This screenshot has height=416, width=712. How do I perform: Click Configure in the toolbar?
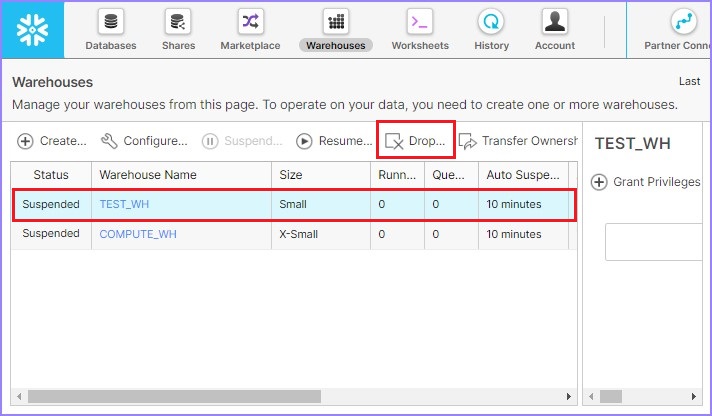coord(144,141)
